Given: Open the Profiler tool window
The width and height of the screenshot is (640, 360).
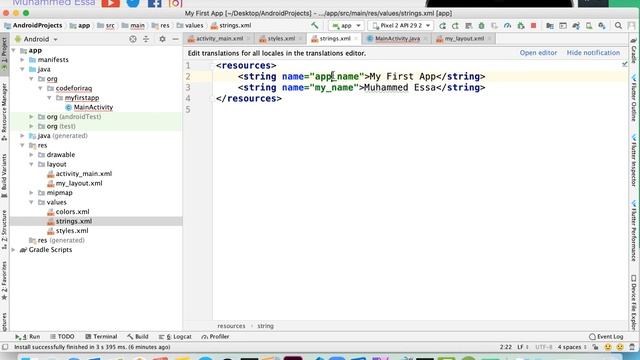Looking at the screenshot, I should tap(215, 337).
